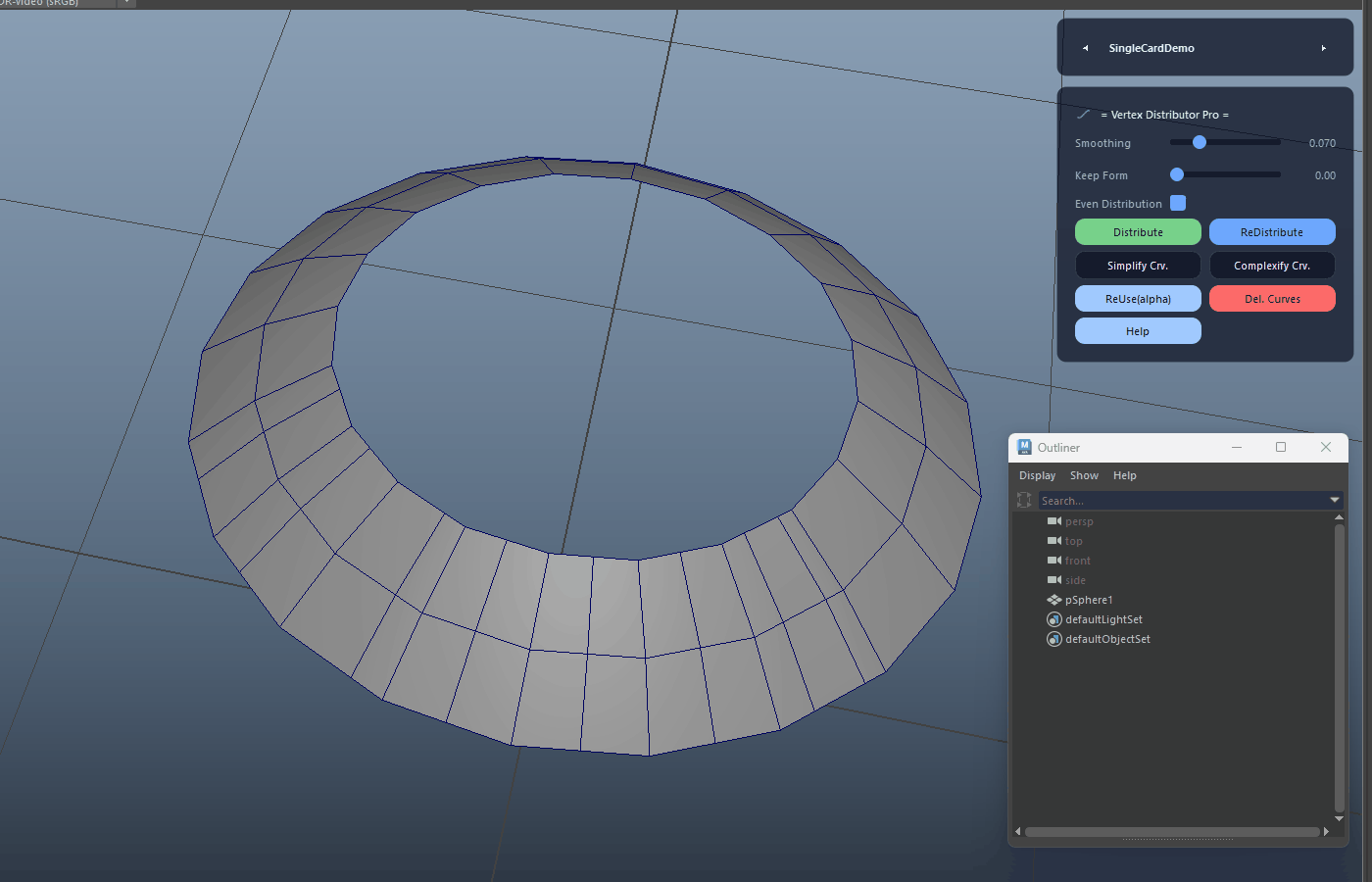Image resolution: width=1372 pixels, height=882 pixels.
Task: Click the persp camera icon
Action: (1054, 521)
